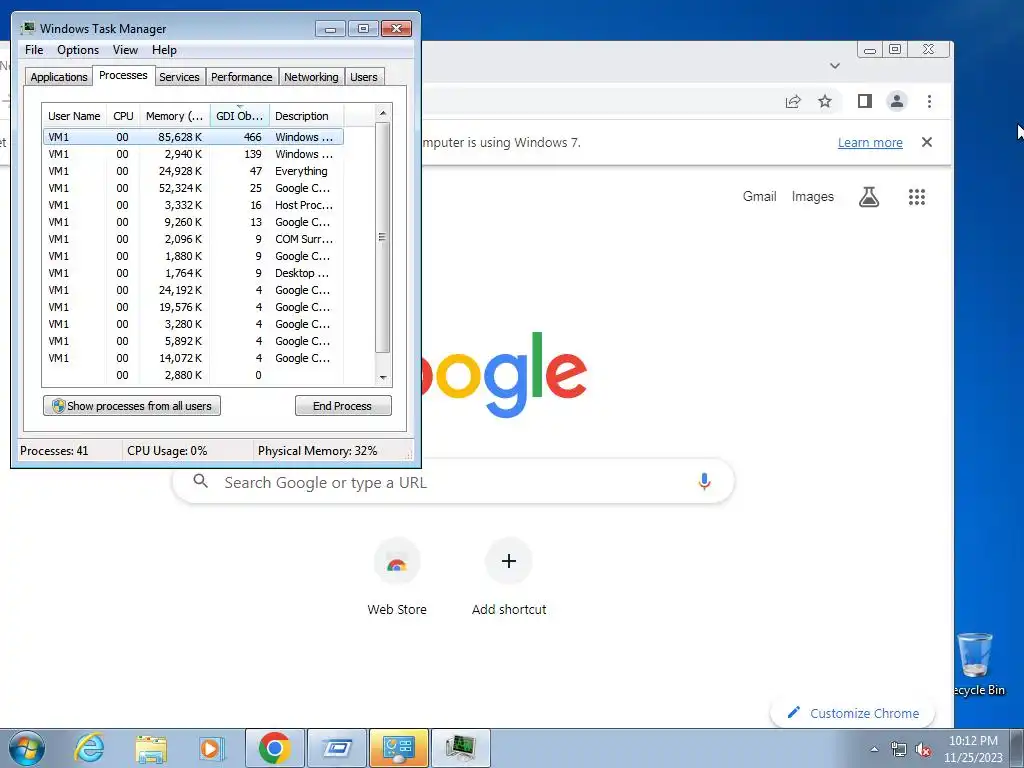Select the Google C... row using 14,072 K
The height and width of the screenshot is (768, 1024).
pos(193,358)
